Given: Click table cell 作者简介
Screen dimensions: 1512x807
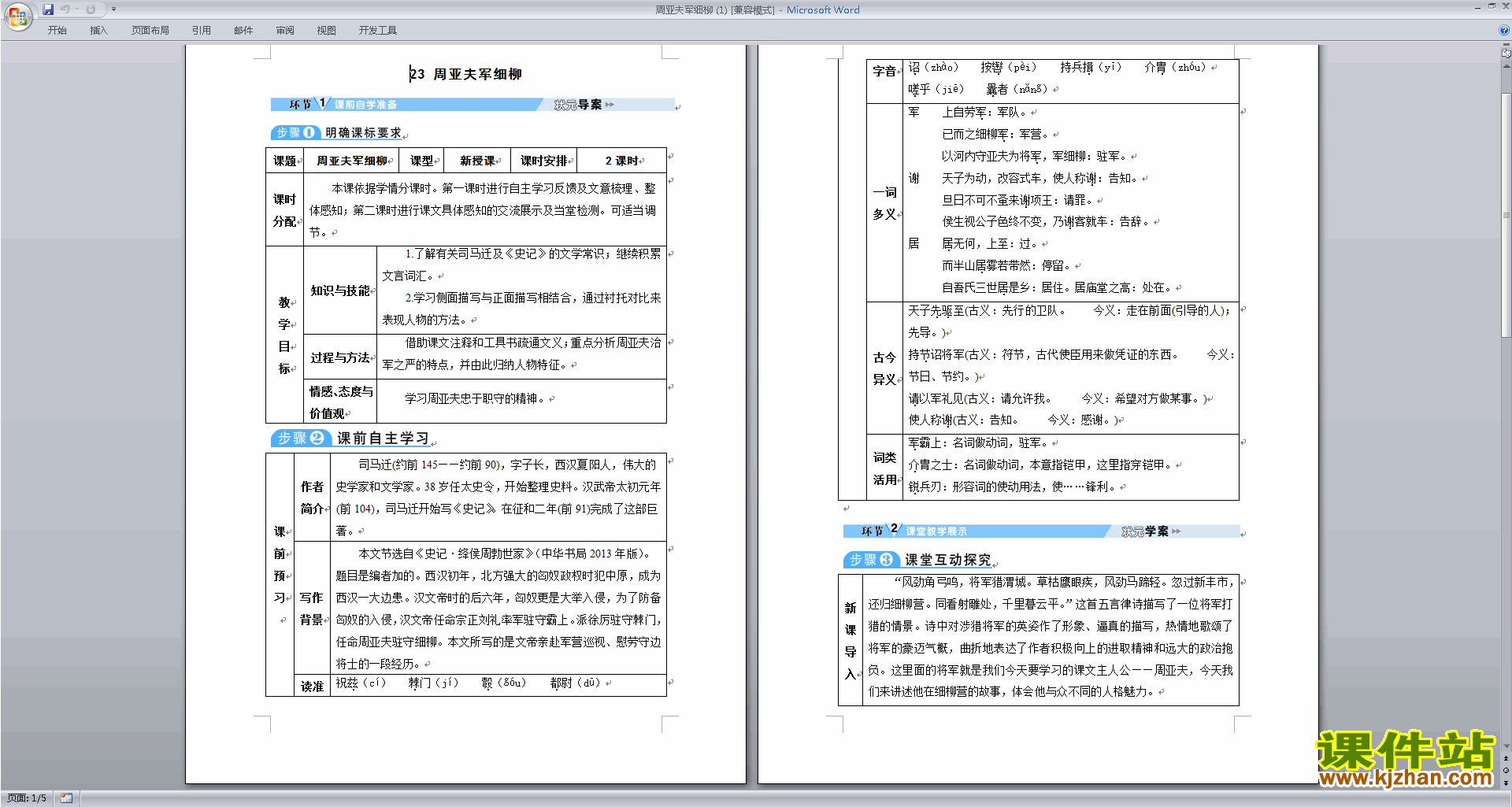Looking at the screenshot, I should point(312,498).
